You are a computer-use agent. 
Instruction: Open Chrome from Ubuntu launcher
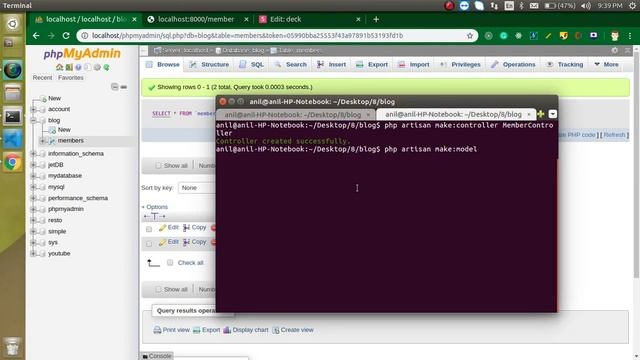click(12, 162)
